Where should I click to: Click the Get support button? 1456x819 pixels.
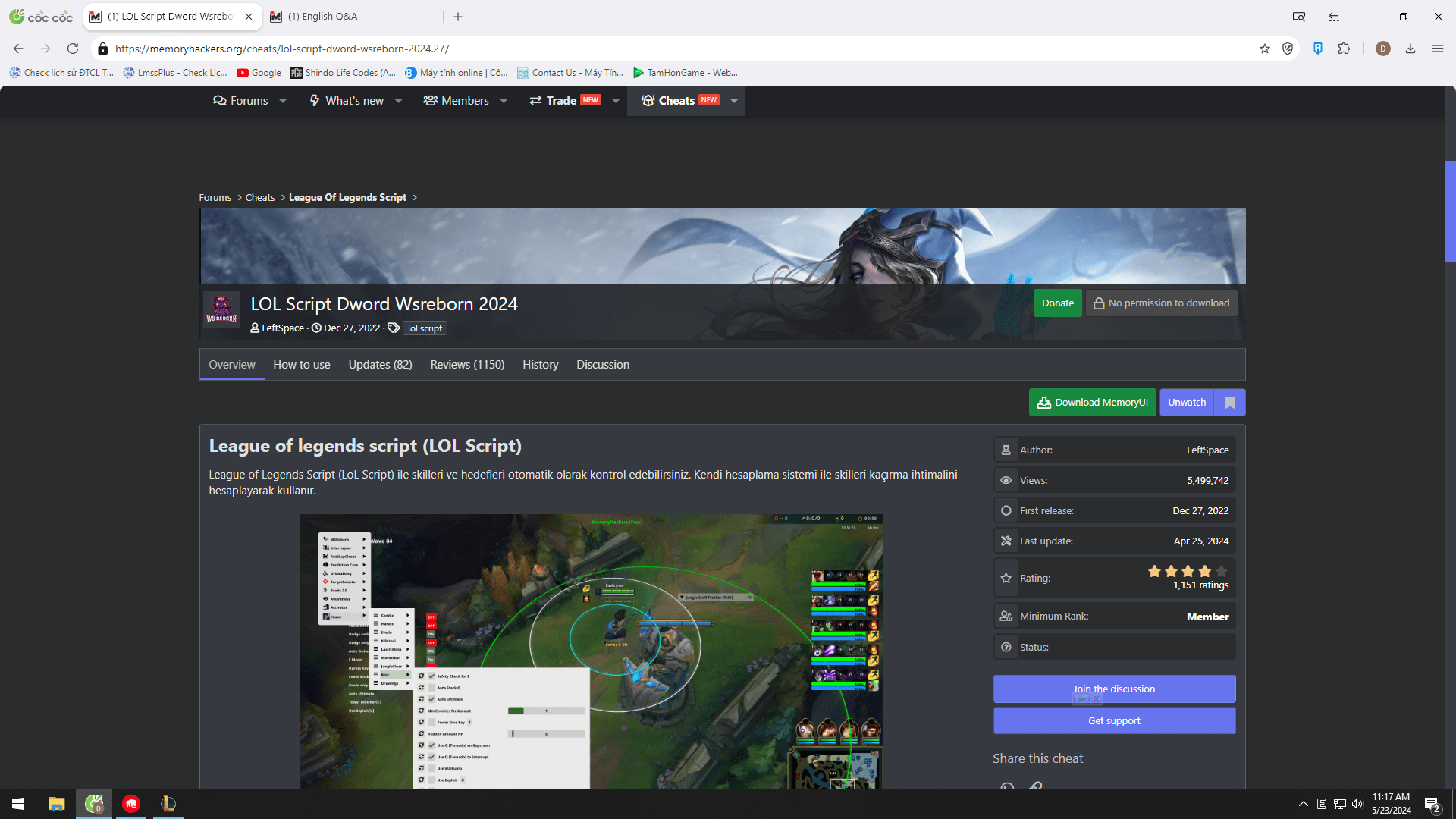(x=1114, y=721)
